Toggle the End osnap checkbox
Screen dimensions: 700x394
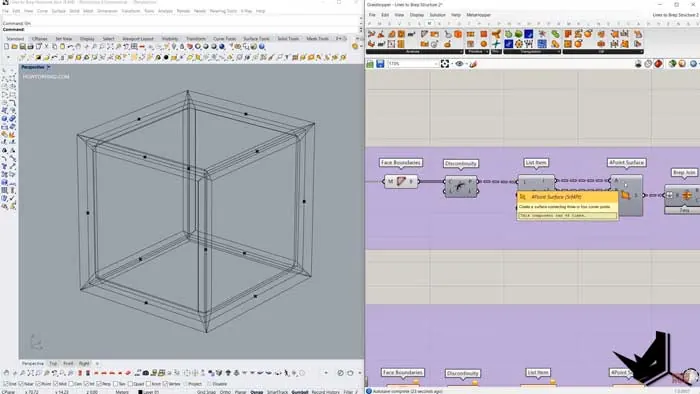click(5, 384)
